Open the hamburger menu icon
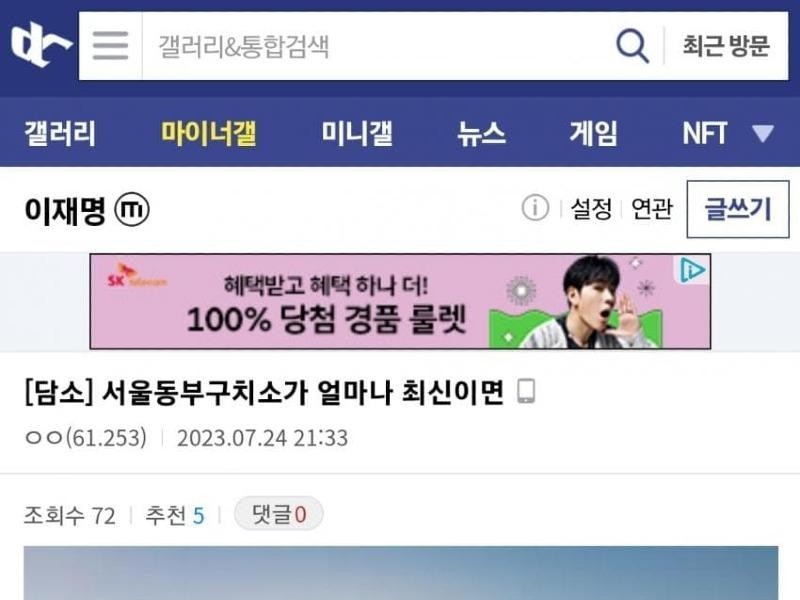Viewport: 800px width, 600px height. pyautogui.click(x=110, y=46)
